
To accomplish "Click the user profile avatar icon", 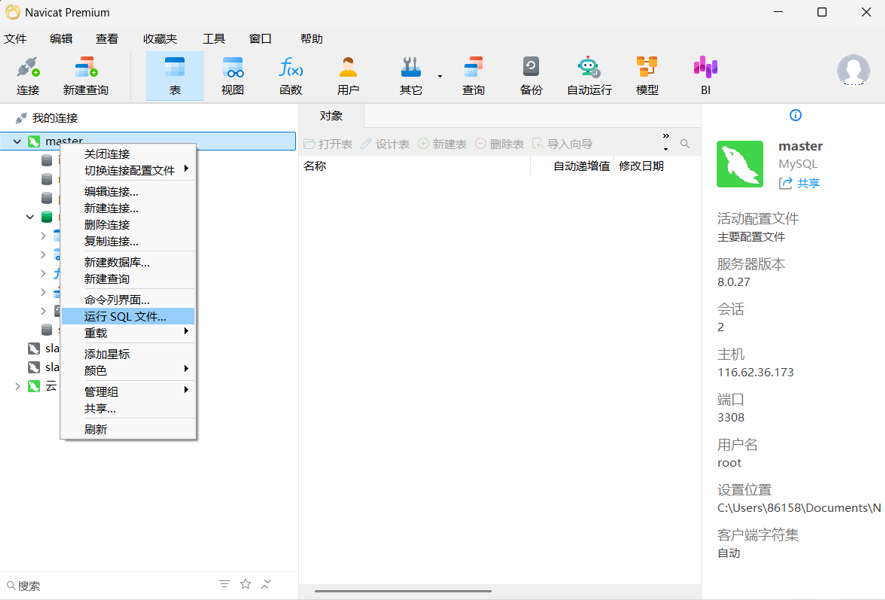I will tap(852, 70).
